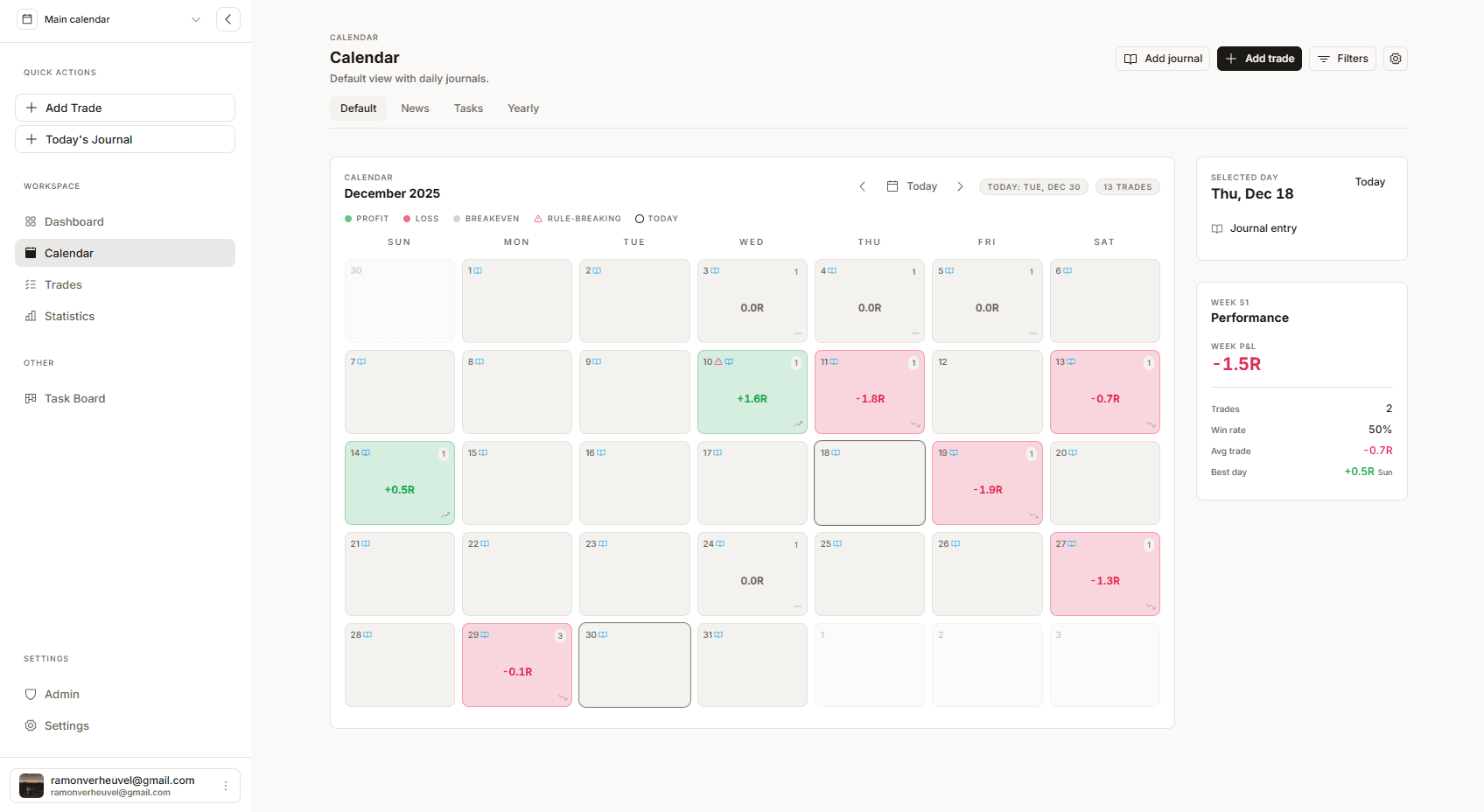Open the Dashboard from the sidebar
Screen dimensions: 1484x812
[x=73, y=221]
